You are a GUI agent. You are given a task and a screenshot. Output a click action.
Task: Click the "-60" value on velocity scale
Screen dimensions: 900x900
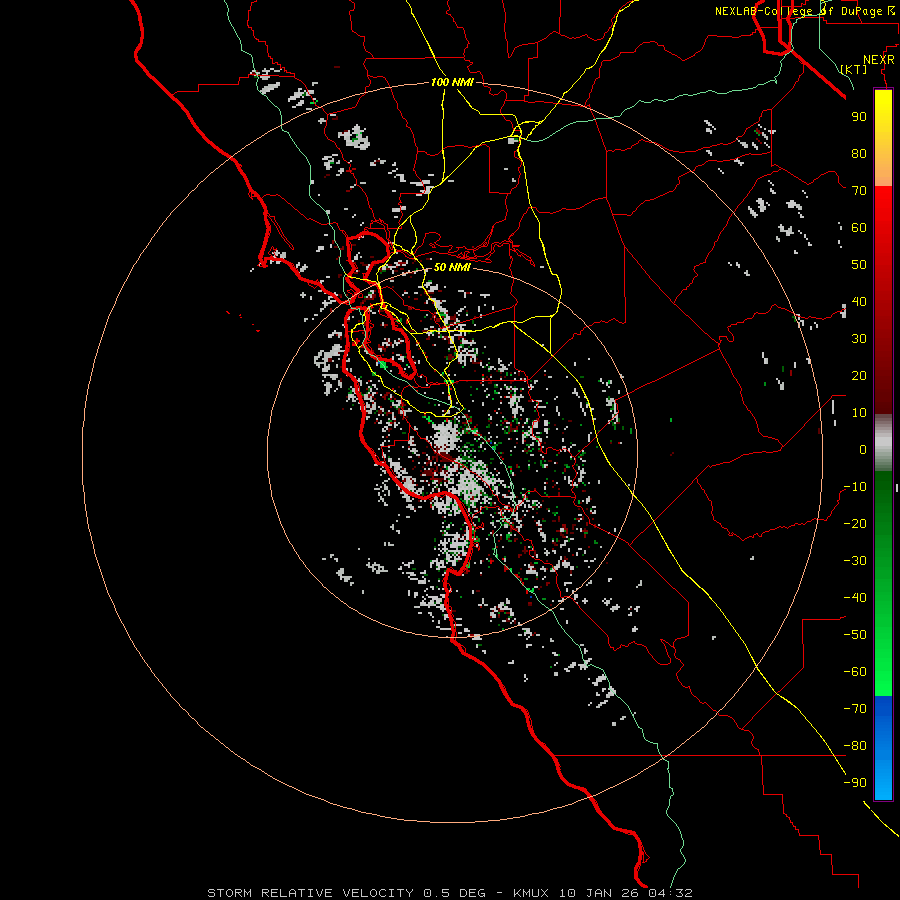tap(855, 672)
